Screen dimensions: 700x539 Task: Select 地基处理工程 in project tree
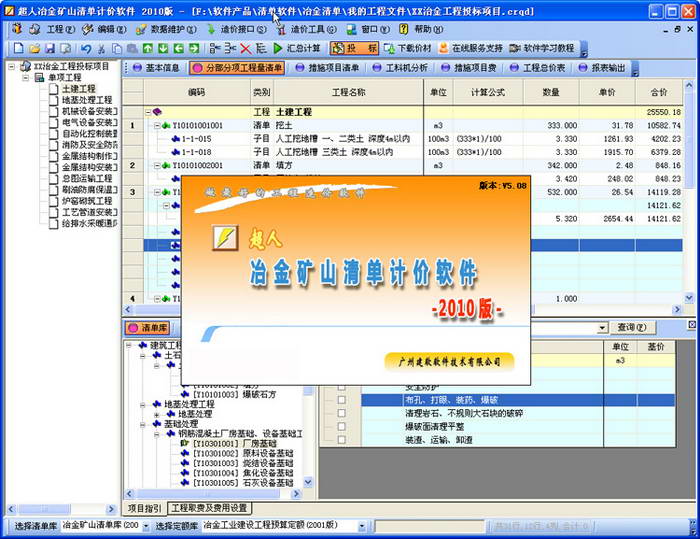tap(87, 100)
